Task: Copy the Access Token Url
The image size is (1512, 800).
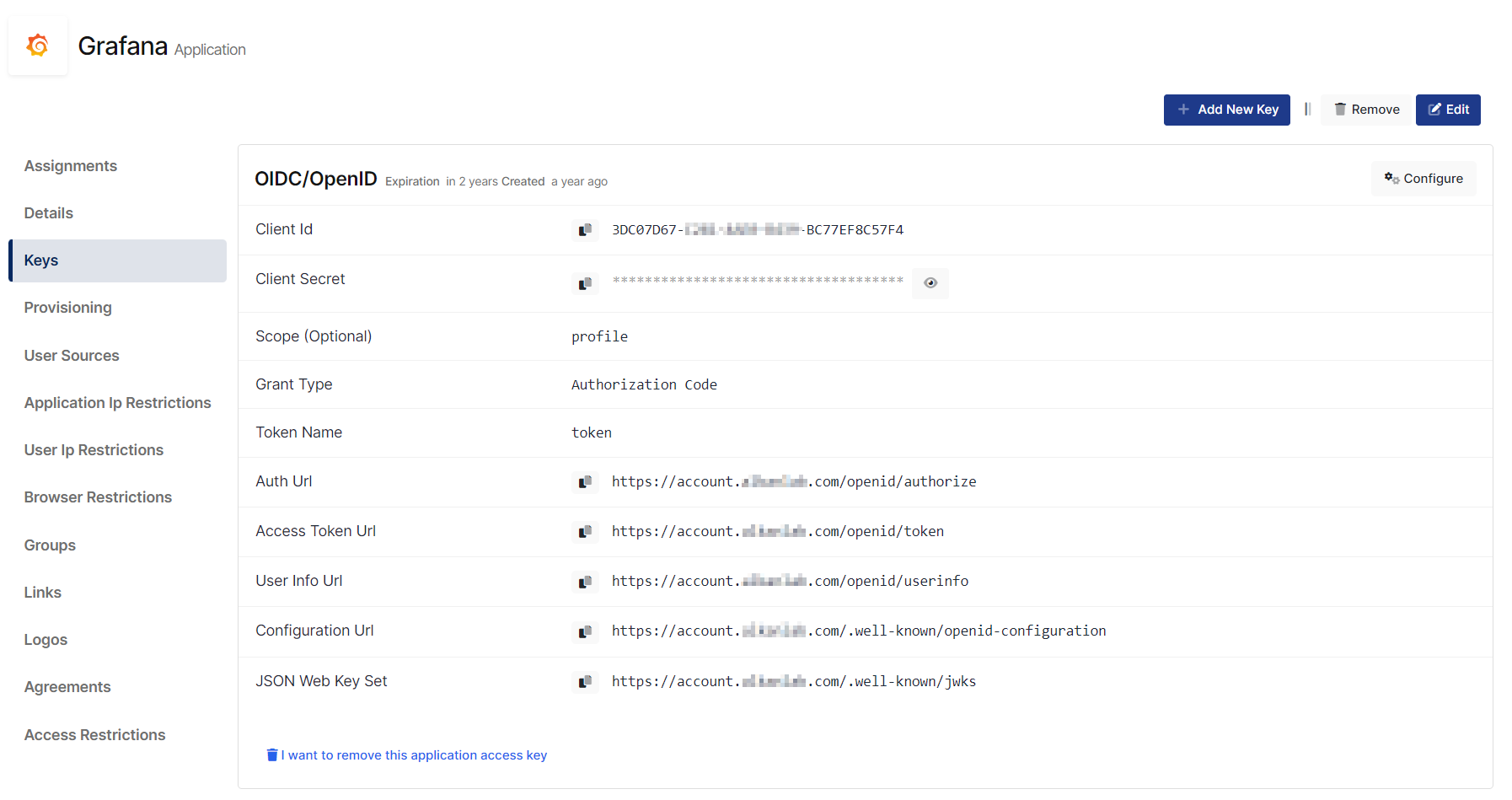Action: 585,532
